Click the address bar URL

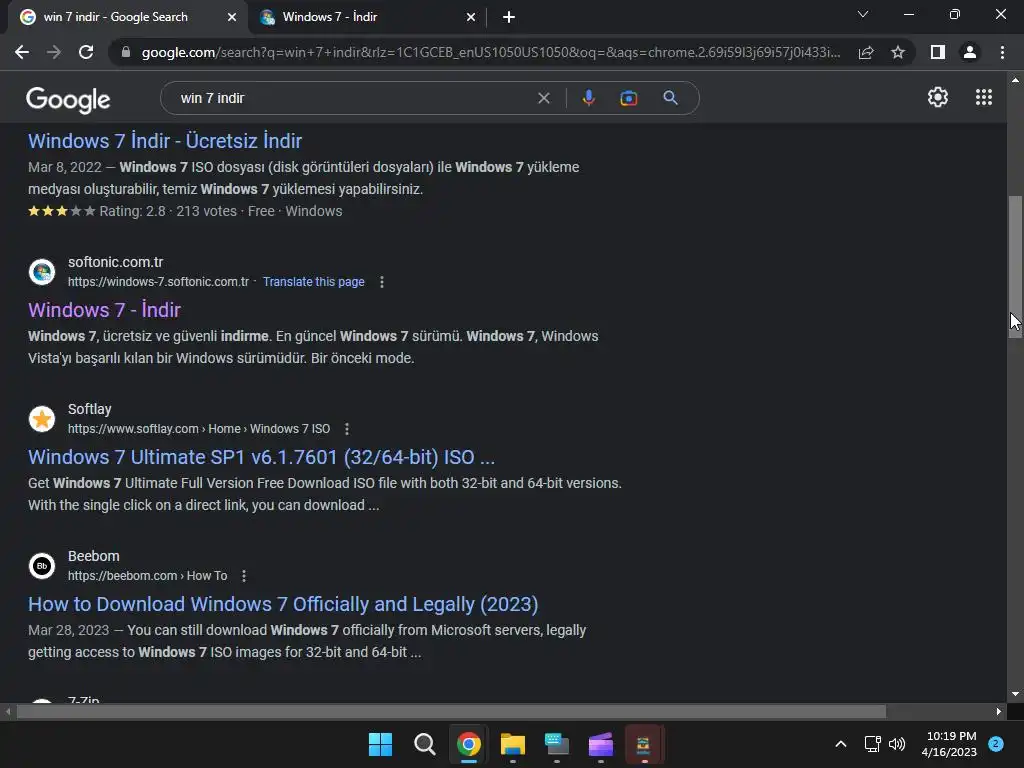490,52
